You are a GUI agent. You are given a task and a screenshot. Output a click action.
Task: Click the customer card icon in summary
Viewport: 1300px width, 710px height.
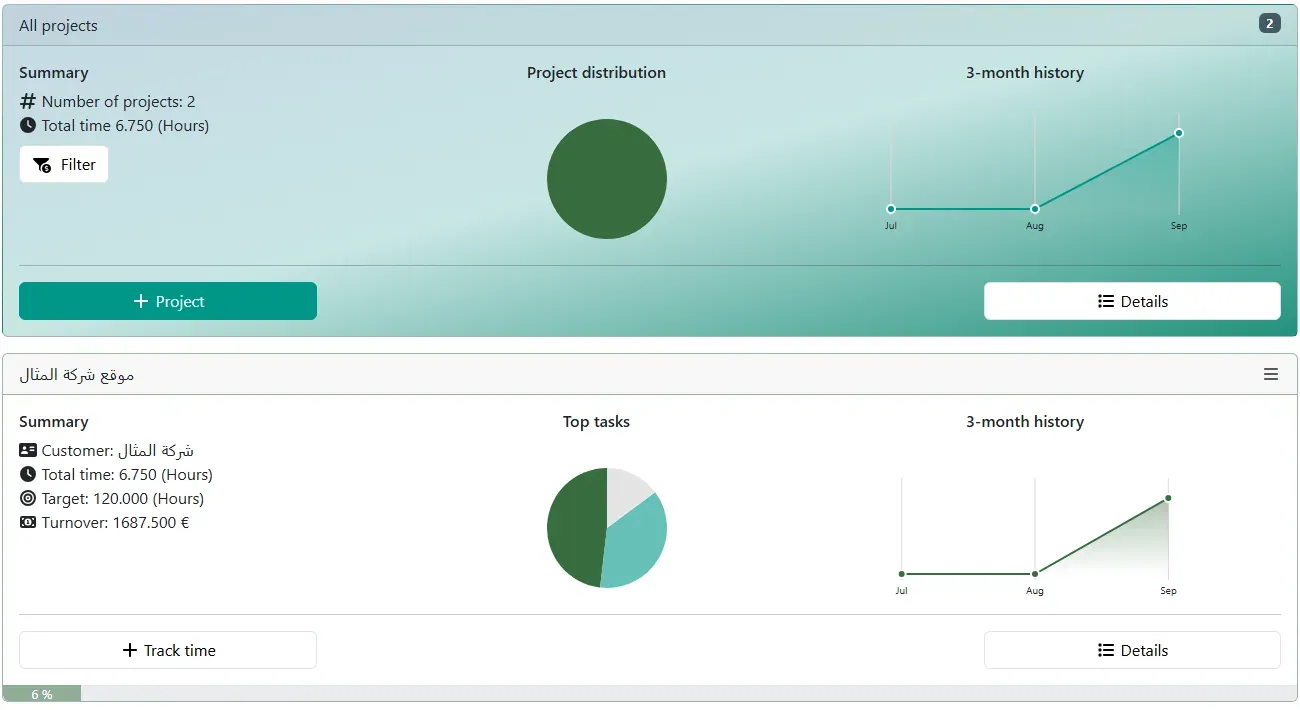[28, 450]
